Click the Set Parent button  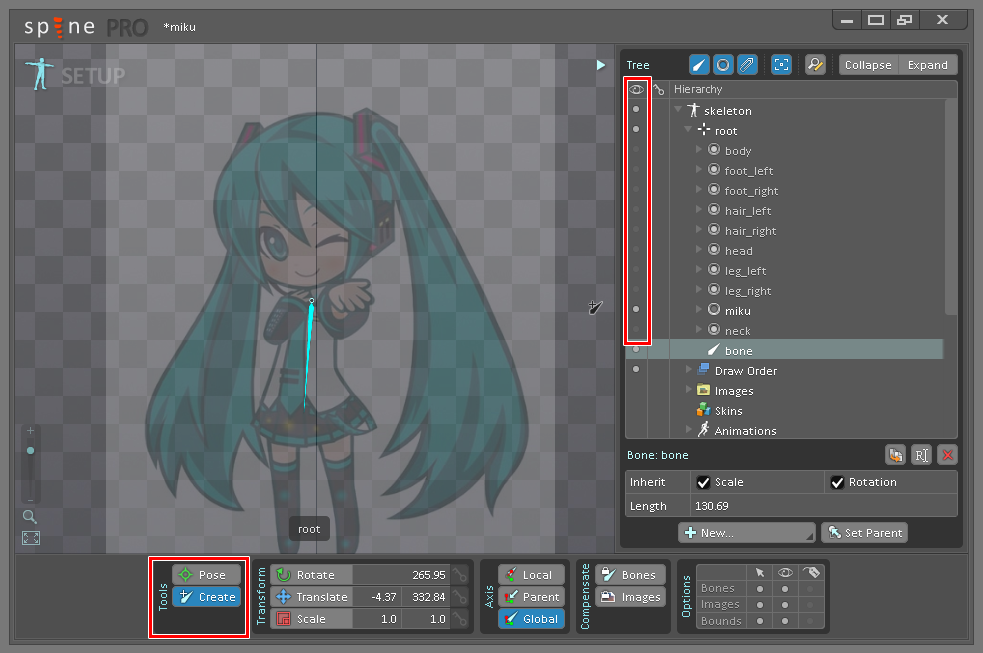coord(865,533)
